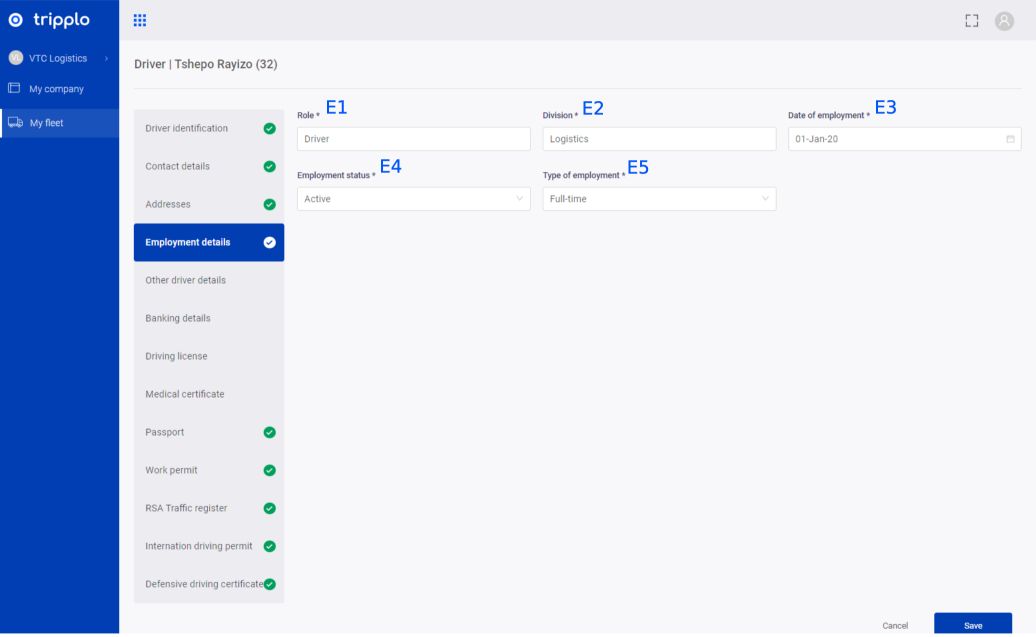Toggle fullscreen mode icon

[971, 21]
